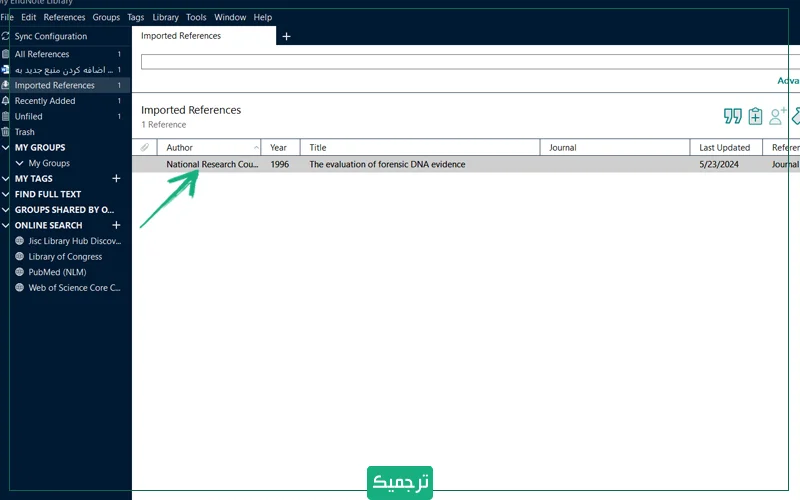The image size is (800, 500).
Task: Open the Tools menu
Action: [196, 17]
